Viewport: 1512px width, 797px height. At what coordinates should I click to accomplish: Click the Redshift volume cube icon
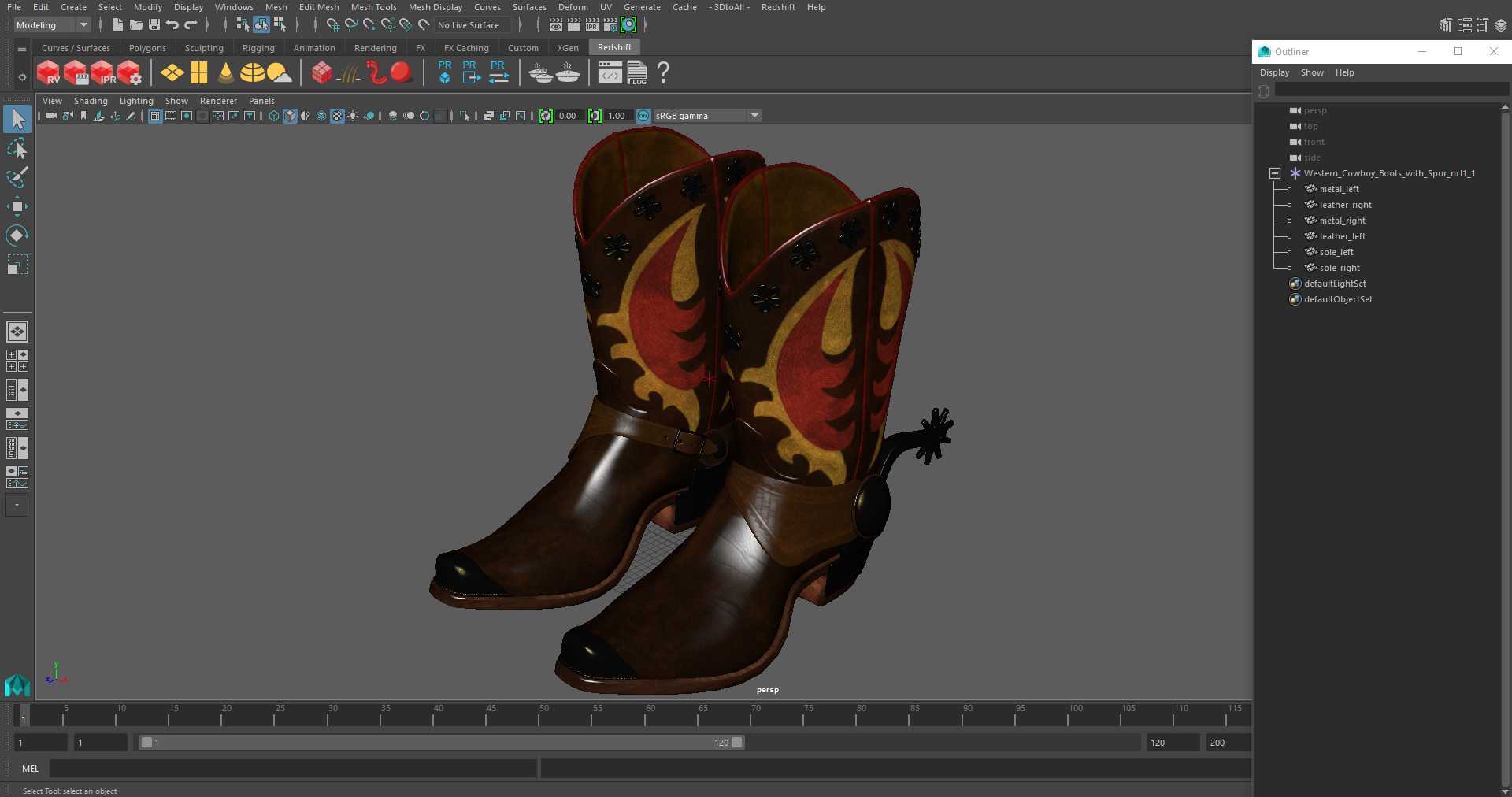321,73
